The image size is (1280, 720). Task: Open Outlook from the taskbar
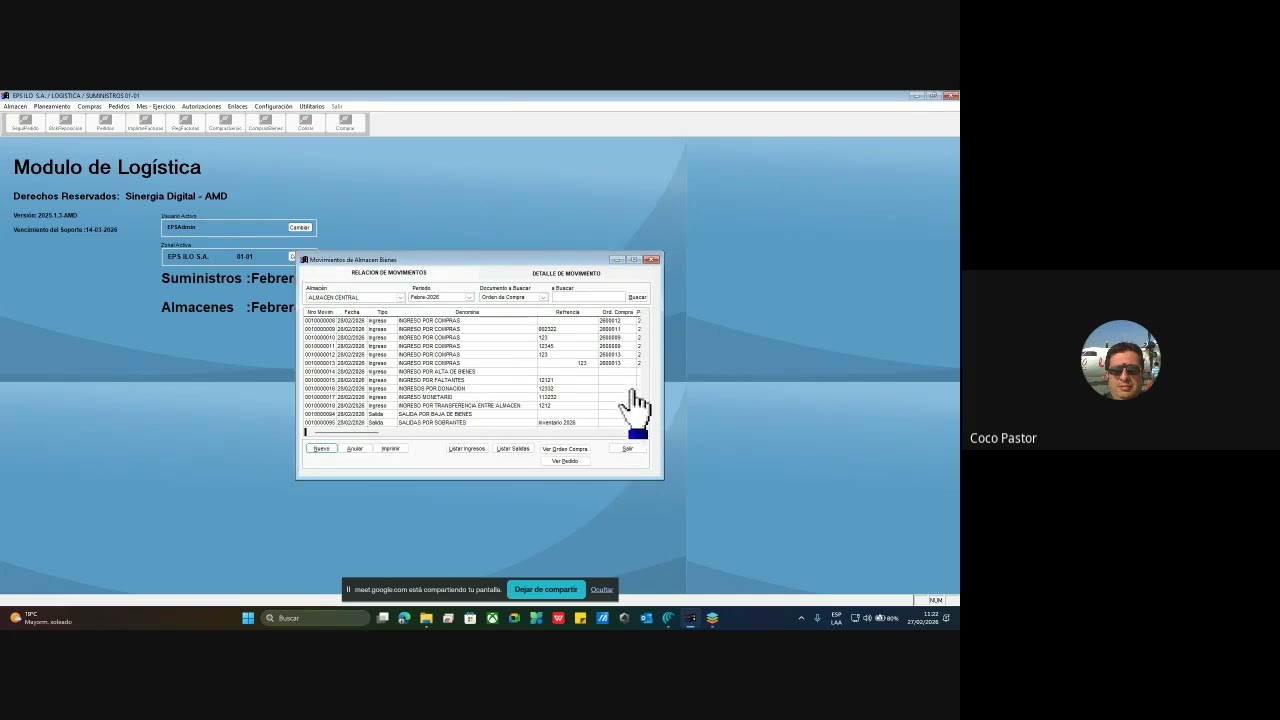click(x=646, y=618)
